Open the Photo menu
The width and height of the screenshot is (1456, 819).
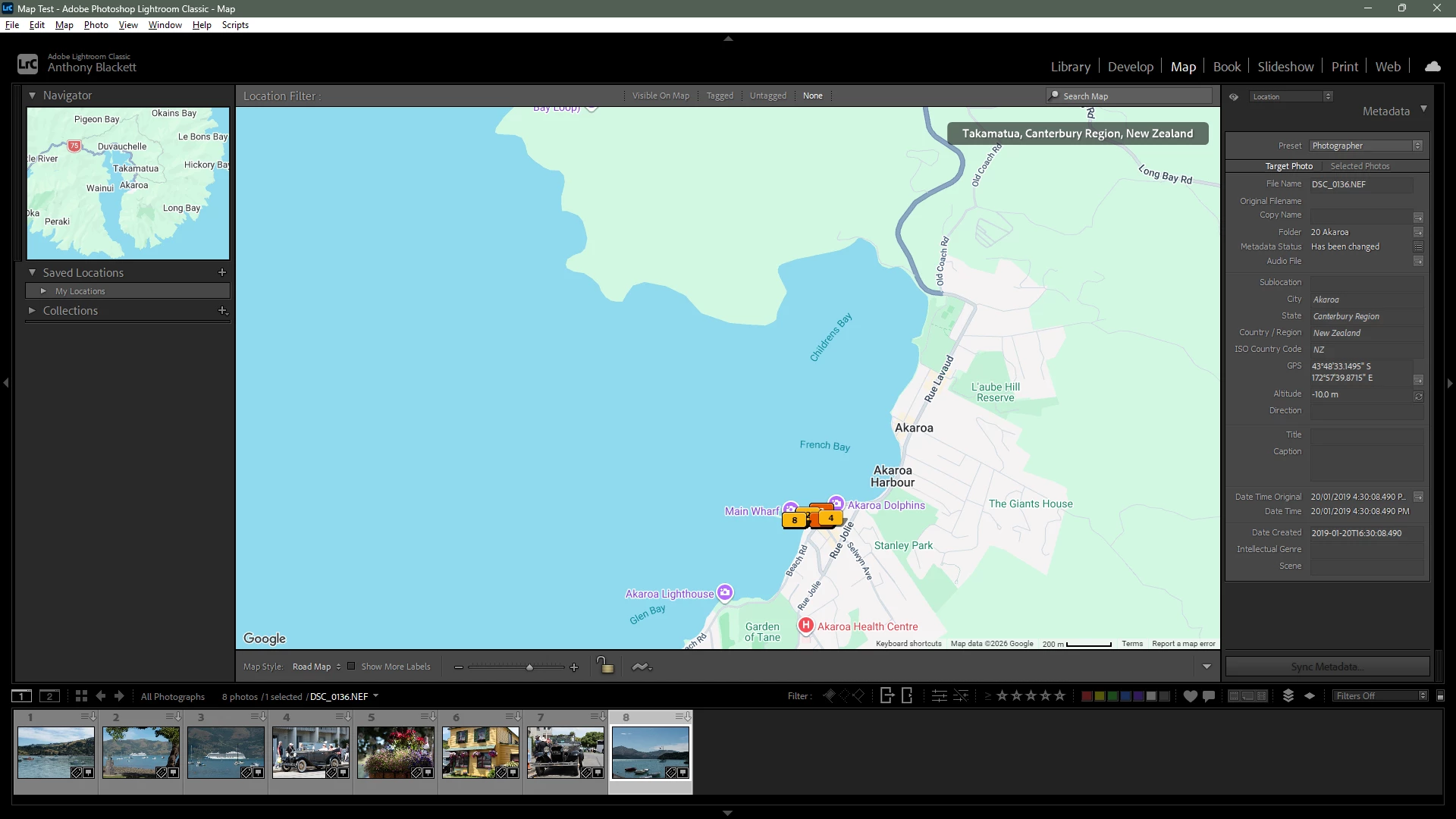coord(96,25)
